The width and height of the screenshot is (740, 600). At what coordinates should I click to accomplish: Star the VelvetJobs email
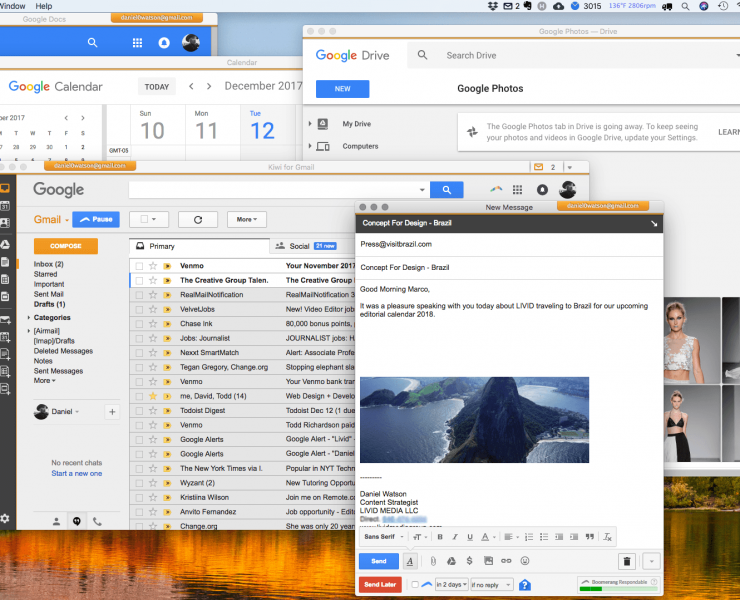[153, 309]
